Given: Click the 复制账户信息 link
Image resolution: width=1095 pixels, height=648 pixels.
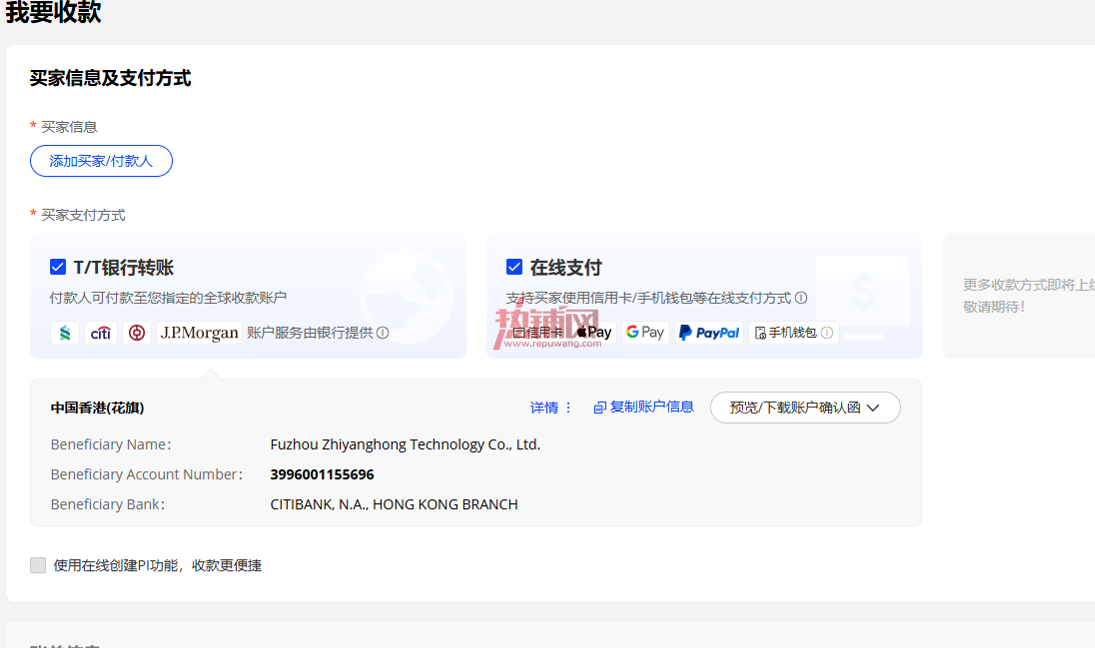Looking at the screenshot, I should (x=643, y=407).
